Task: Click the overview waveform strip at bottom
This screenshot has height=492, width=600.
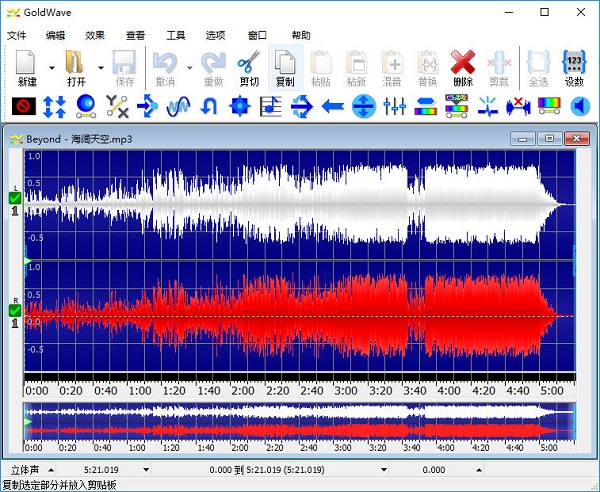Action: click(300, 421)
